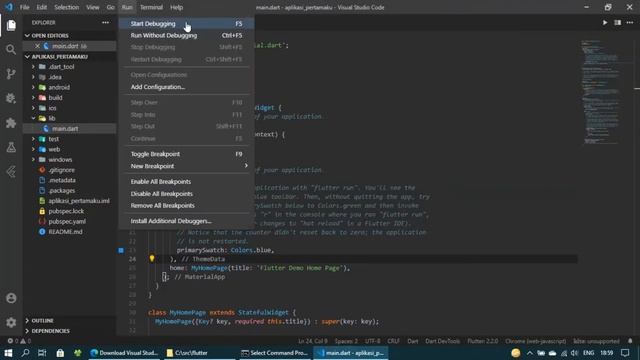This screenshot has height=360, width=640.
Task: Click the Run play icon in editor toolbar
Action: [605, 22]
